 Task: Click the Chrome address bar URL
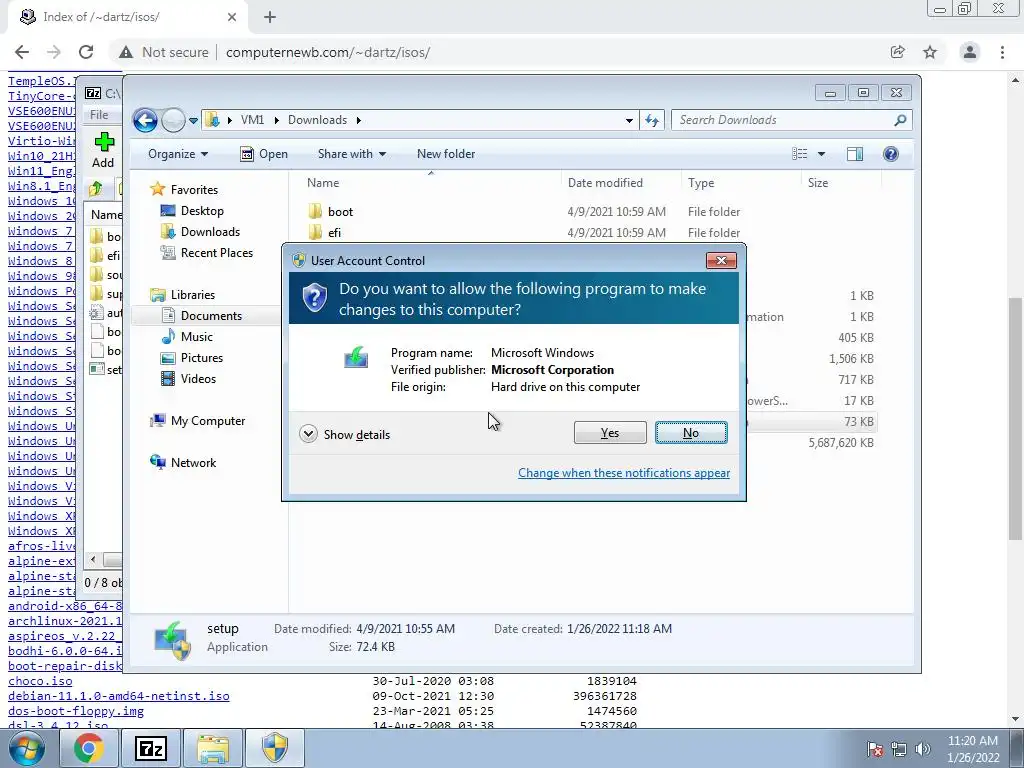(x=328, y=52)
